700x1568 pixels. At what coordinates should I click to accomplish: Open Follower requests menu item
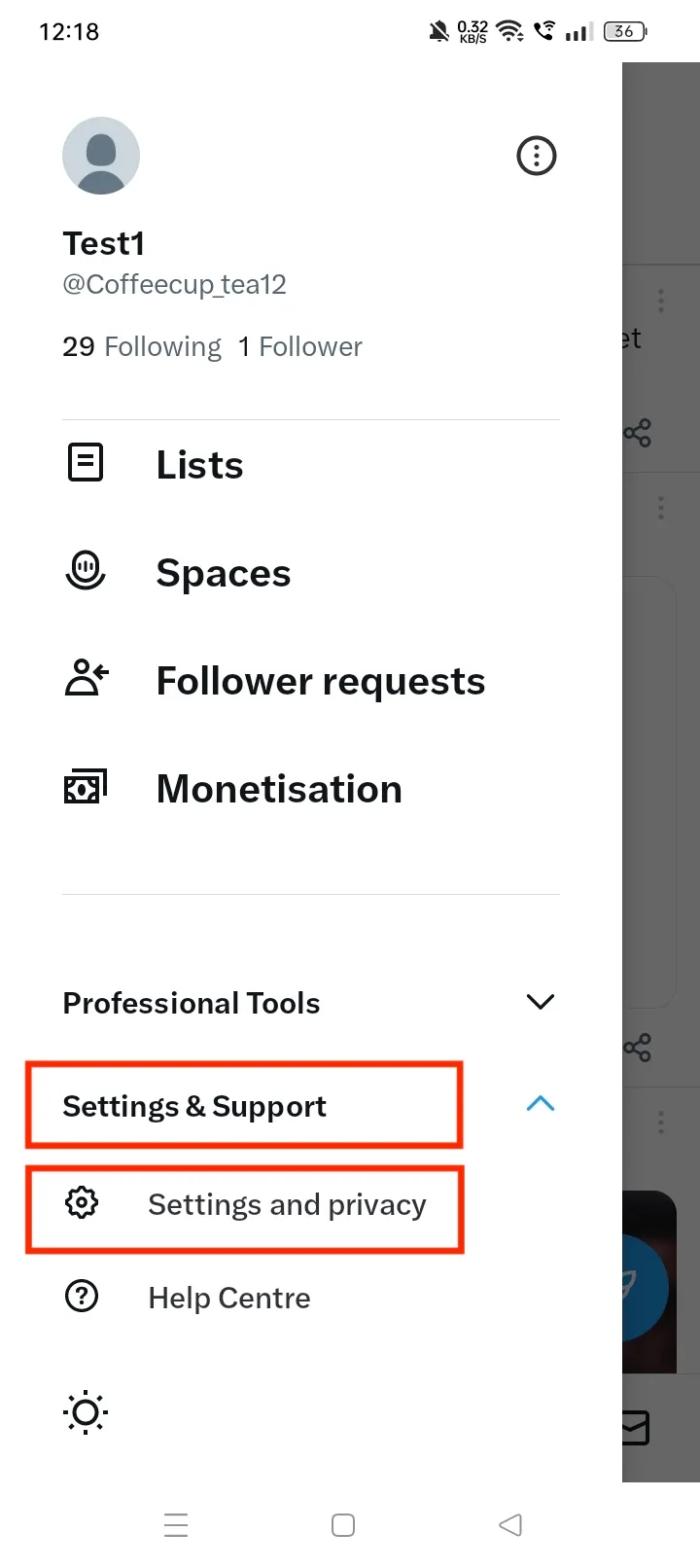[x=321, y=681]
